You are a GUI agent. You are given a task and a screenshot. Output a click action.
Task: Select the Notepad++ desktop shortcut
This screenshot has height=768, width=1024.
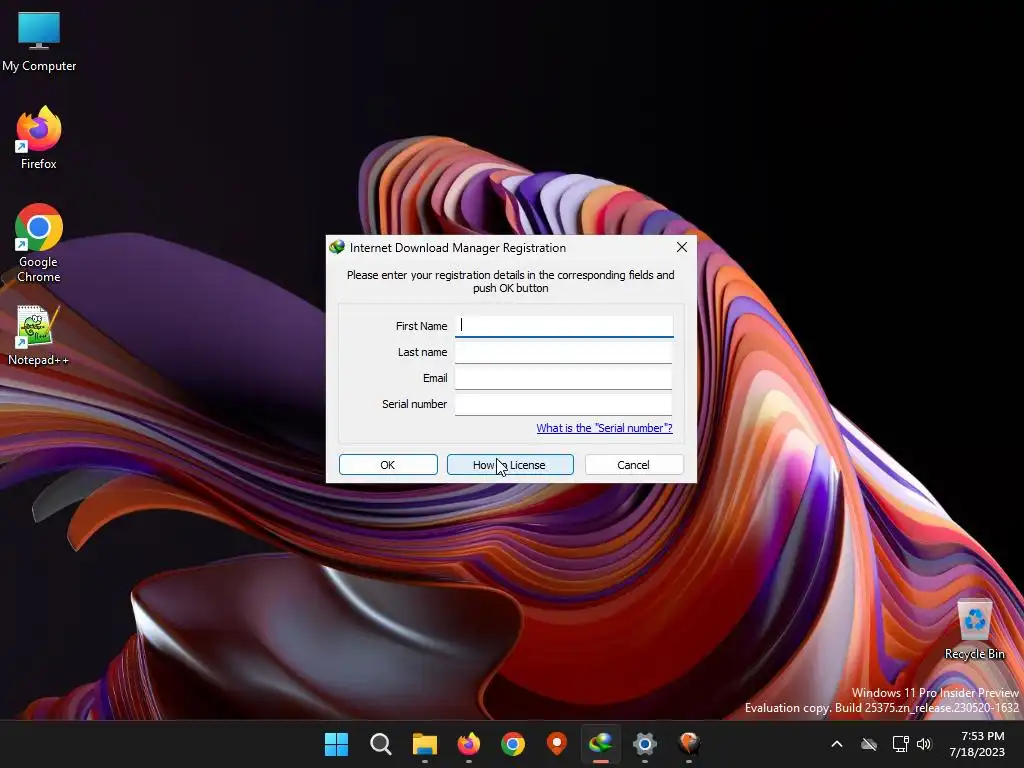(39, 336)
